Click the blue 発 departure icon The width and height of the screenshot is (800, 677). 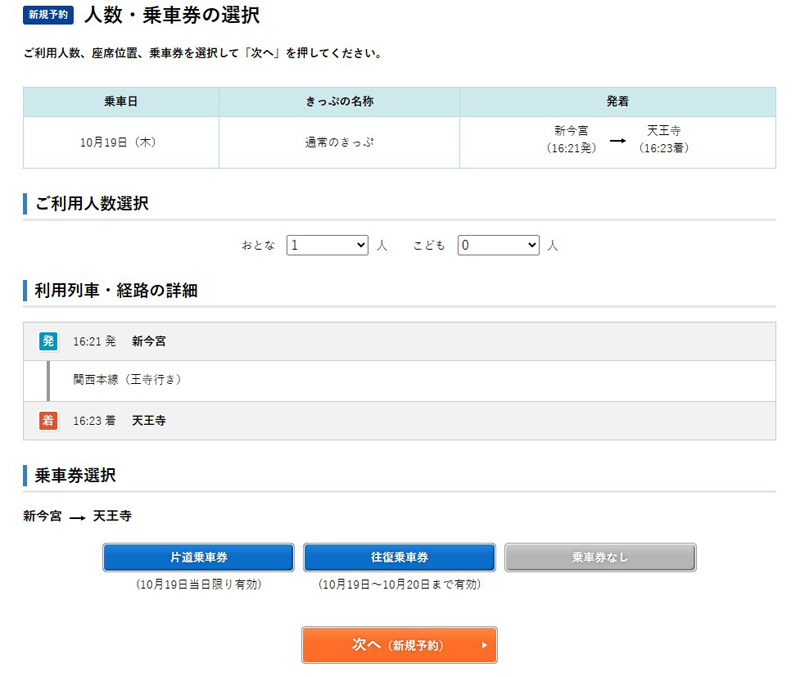(x=48, y=341)
